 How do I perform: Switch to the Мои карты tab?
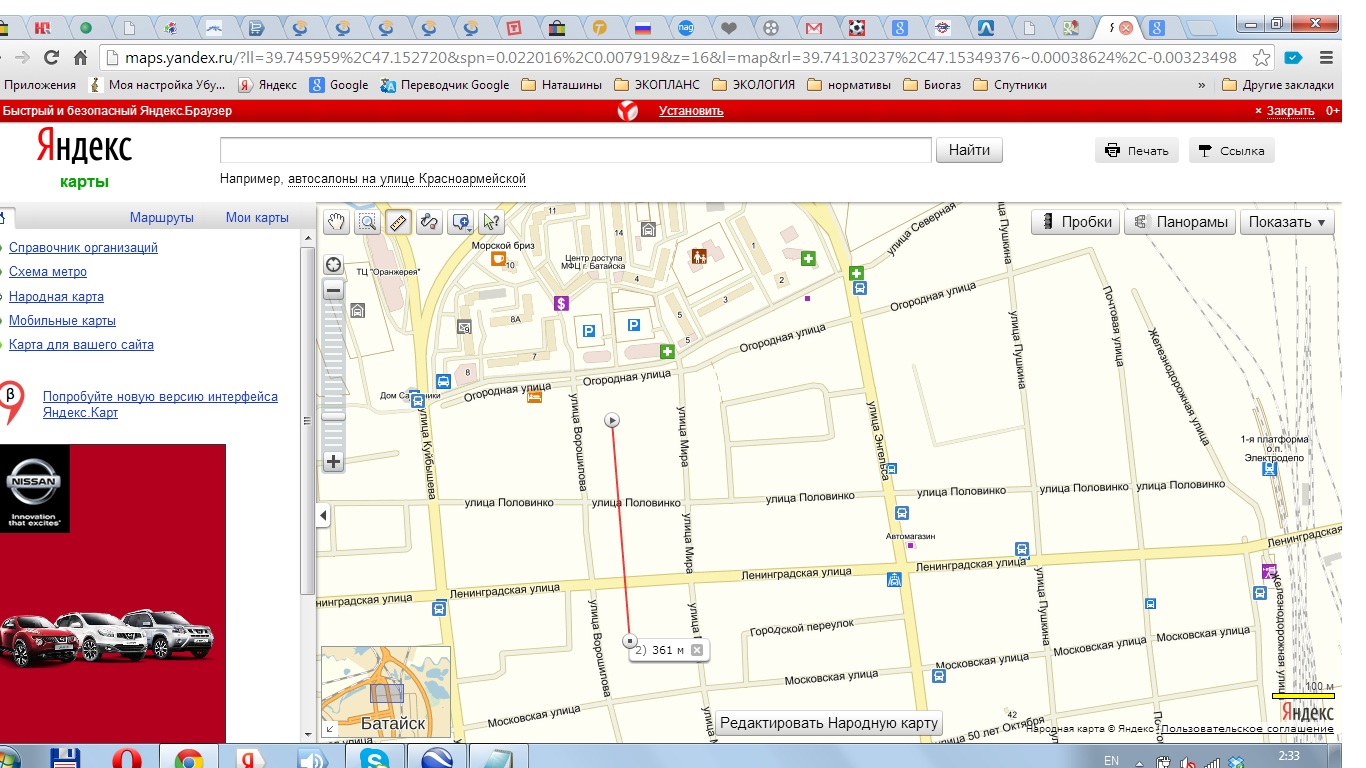[257, 217]
